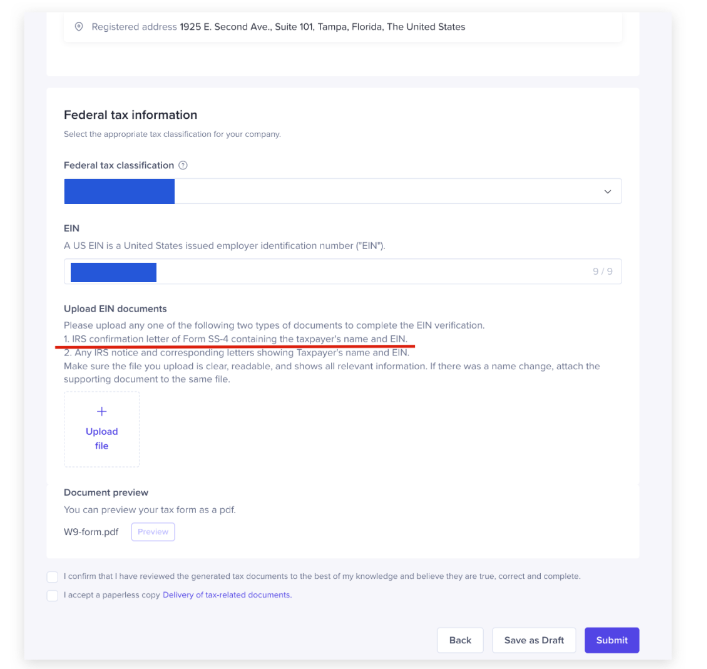
Task: Select the W9-form.pdf file name
Action: pos(91,532)
